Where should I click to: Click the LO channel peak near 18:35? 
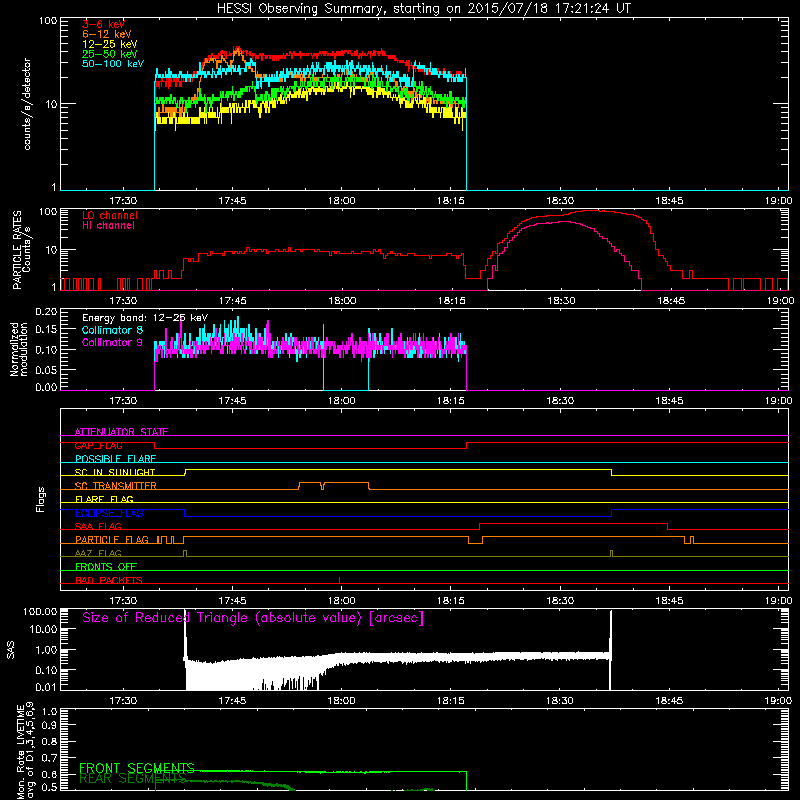[x=592, y=210]
